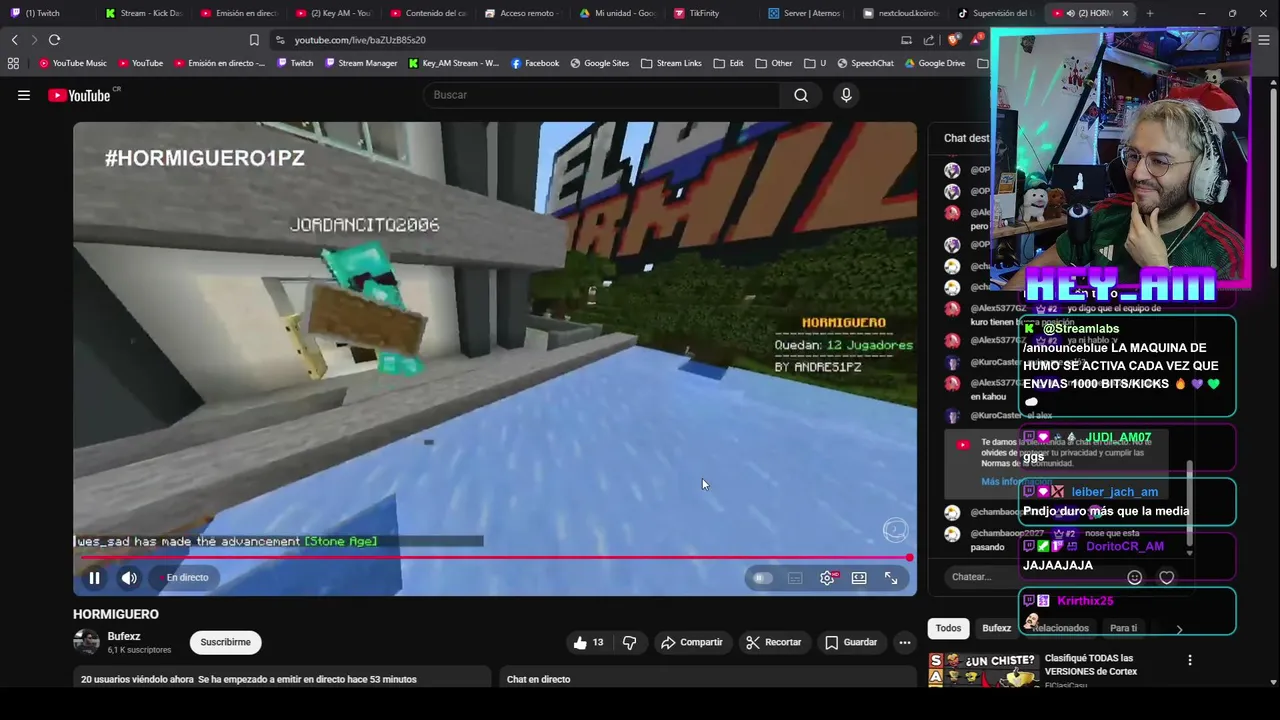Open the Edit bookmark folder
The image size is (1280, 720).
(728, 63)
